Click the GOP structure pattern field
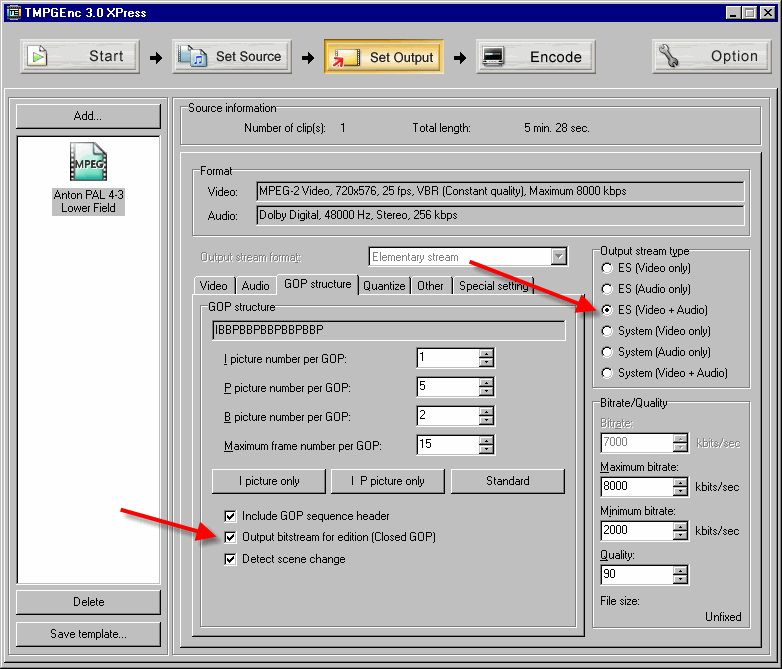The image size is (782, 669). point(389,330)
